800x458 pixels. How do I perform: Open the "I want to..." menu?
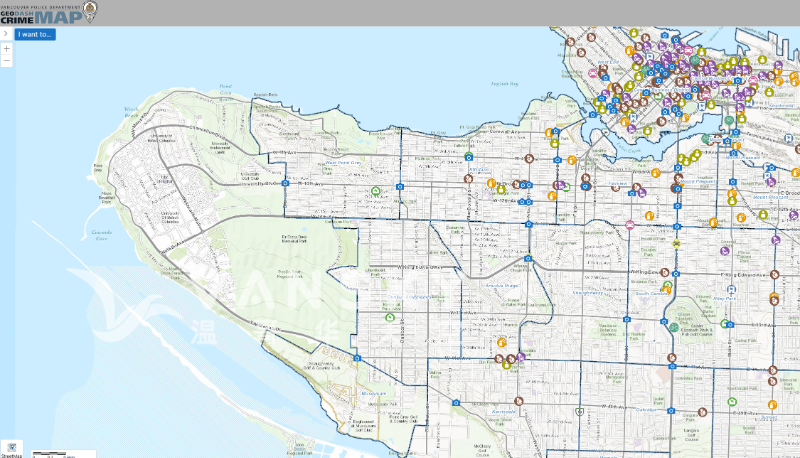(x=35, y=34)
